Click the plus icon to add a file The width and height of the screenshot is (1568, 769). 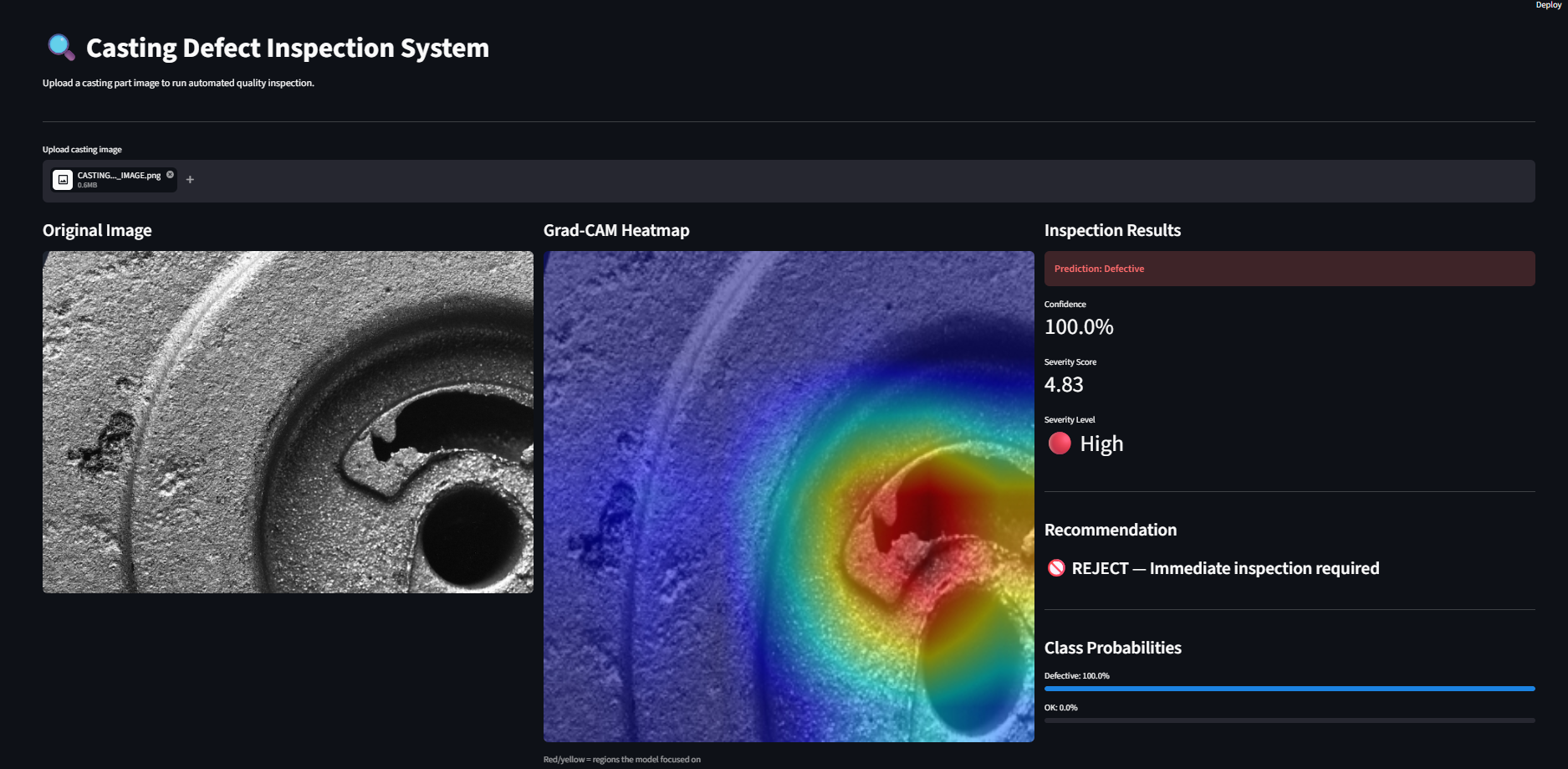pos(190,180)
